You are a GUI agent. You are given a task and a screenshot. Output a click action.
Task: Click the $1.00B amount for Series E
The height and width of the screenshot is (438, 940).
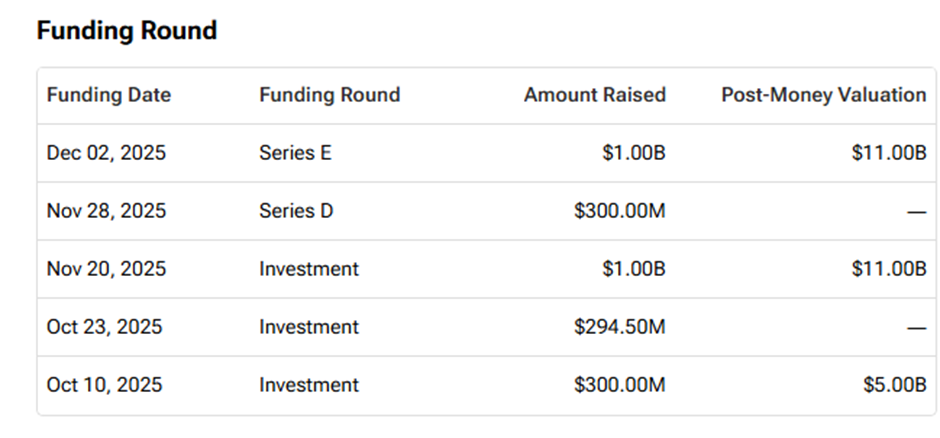pos(634,153)
